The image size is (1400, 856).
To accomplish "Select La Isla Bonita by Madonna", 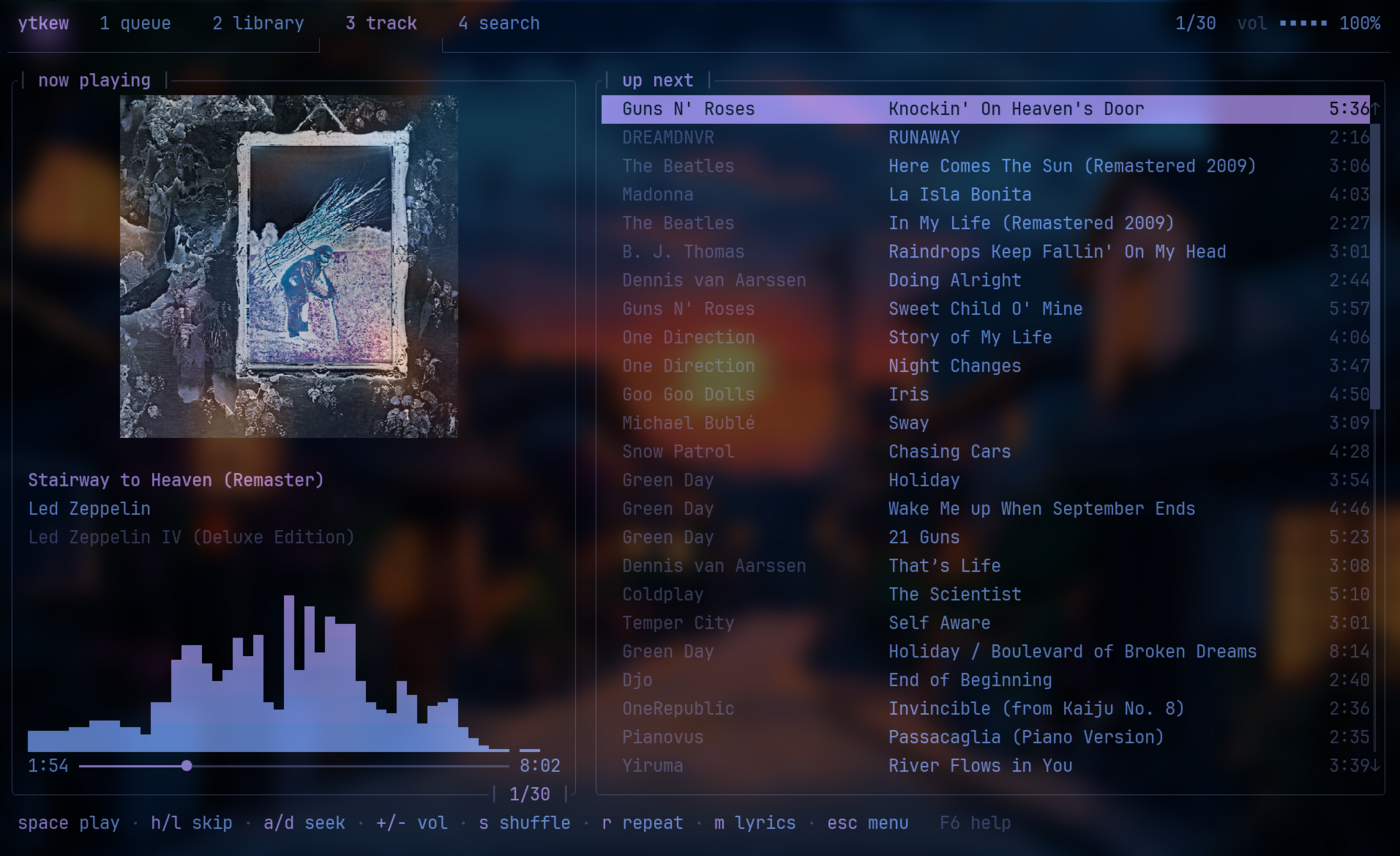I will pos(985,194).
